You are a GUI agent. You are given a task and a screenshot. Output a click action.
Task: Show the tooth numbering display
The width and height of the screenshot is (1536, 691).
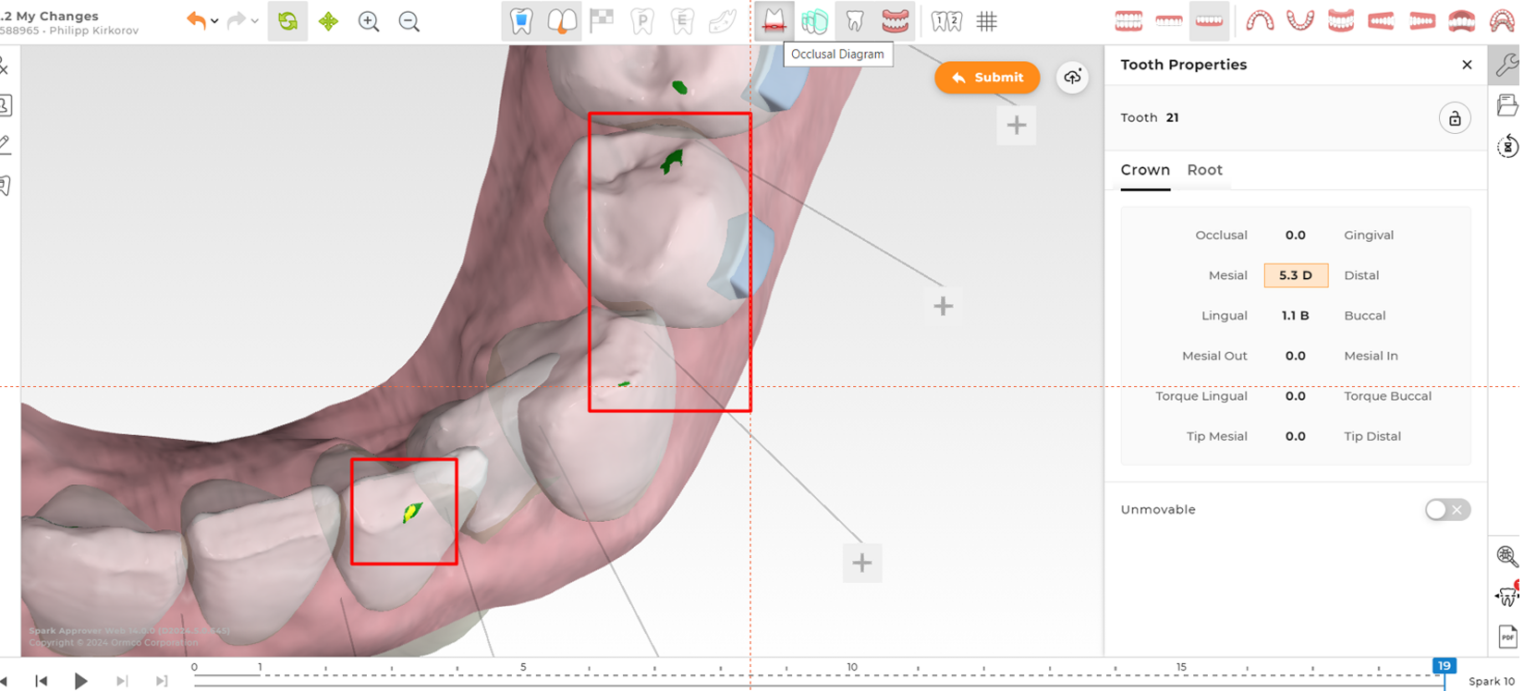pos(945,20)
